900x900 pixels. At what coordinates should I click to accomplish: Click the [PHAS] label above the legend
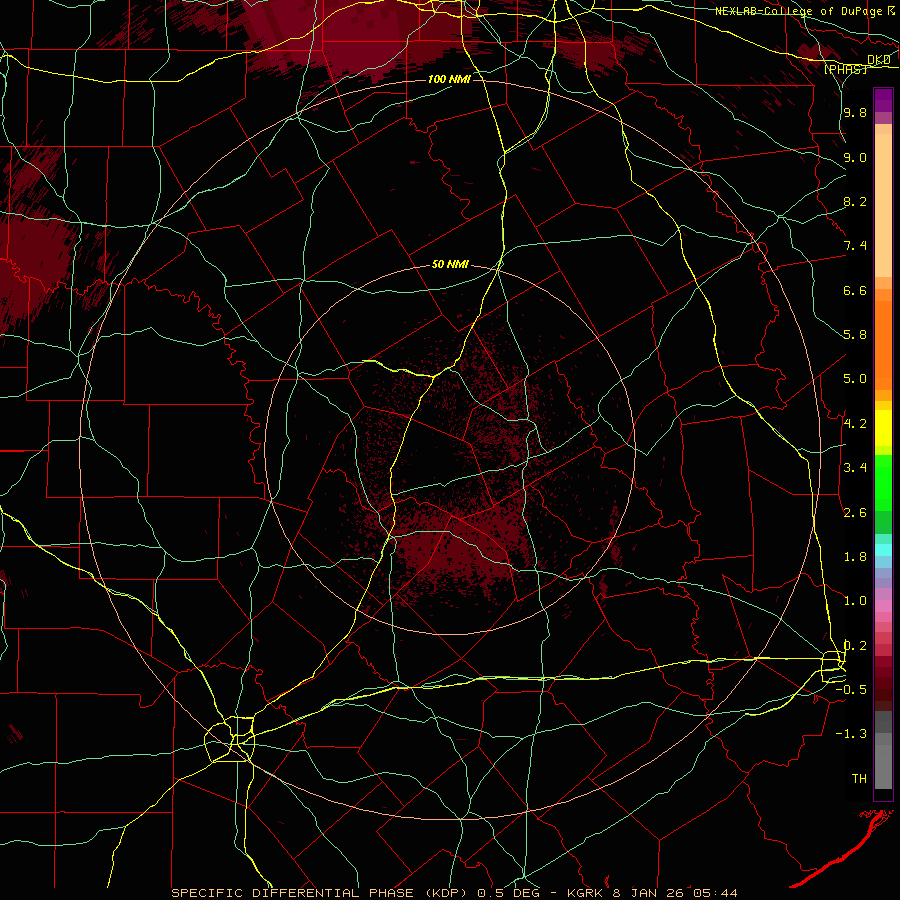[x=845, y=69]
